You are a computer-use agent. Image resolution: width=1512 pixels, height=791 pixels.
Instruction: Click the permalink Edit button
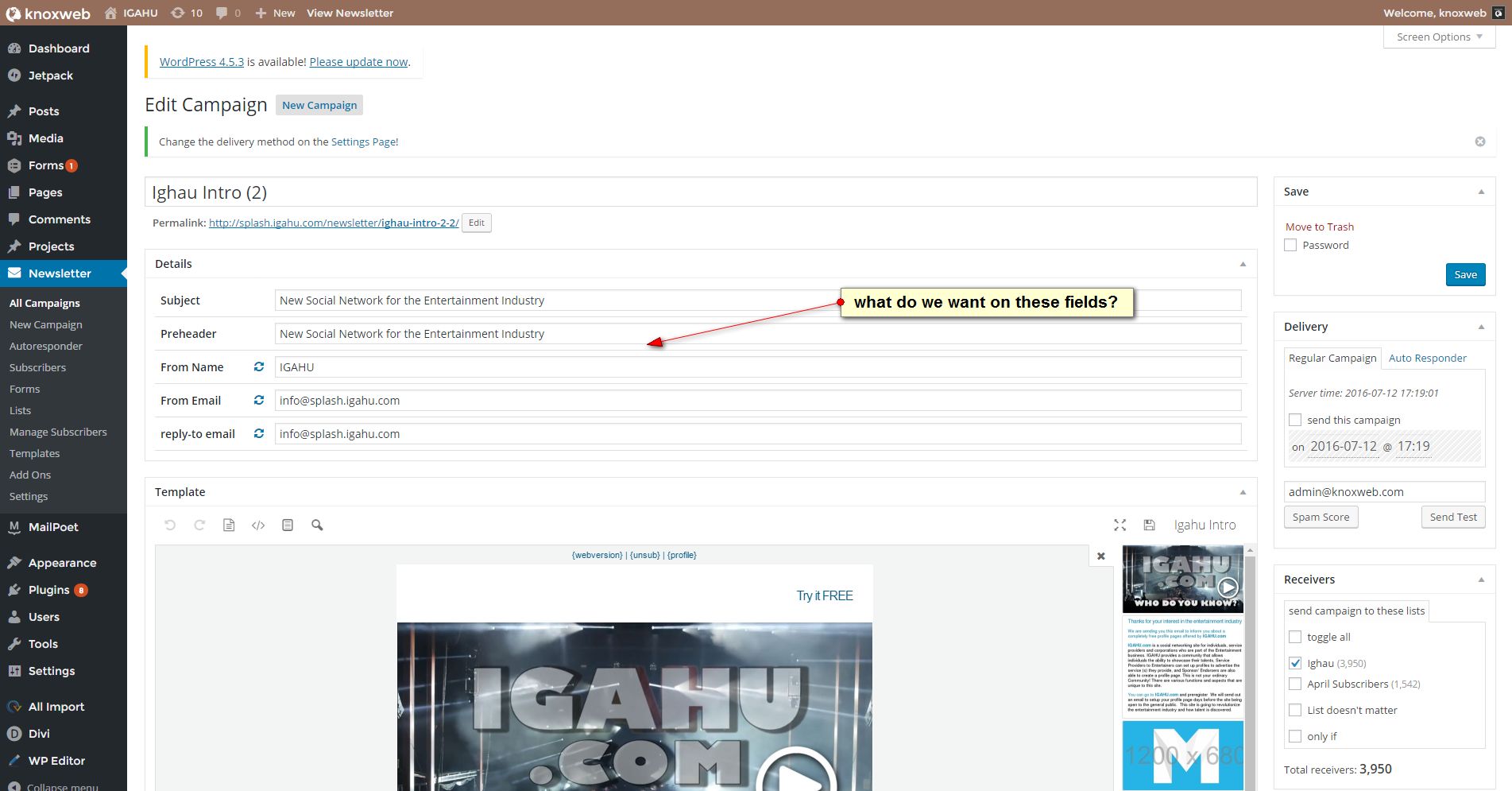click(477, 223)
